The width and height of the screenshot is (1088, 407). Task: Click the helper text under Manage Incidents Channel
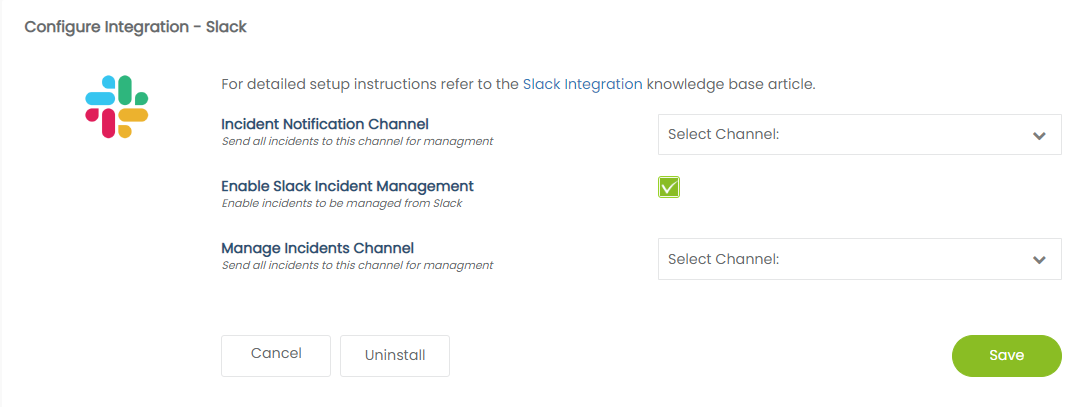click(357, 265)
